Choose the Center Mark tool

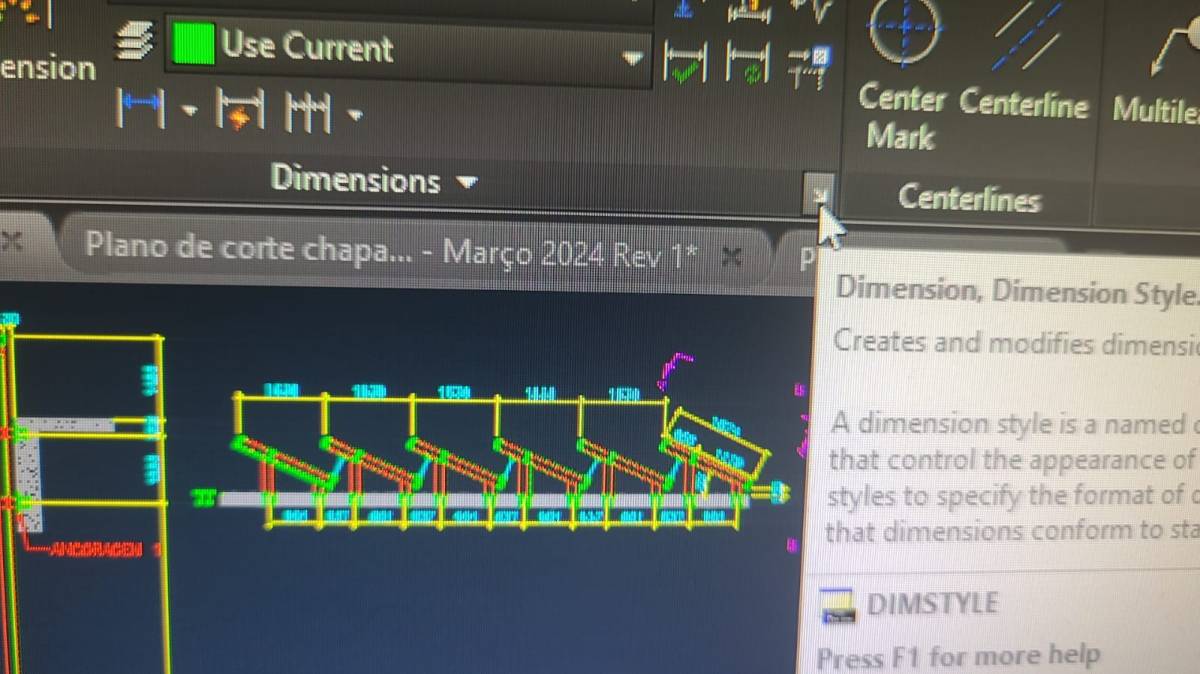point(902,76)
